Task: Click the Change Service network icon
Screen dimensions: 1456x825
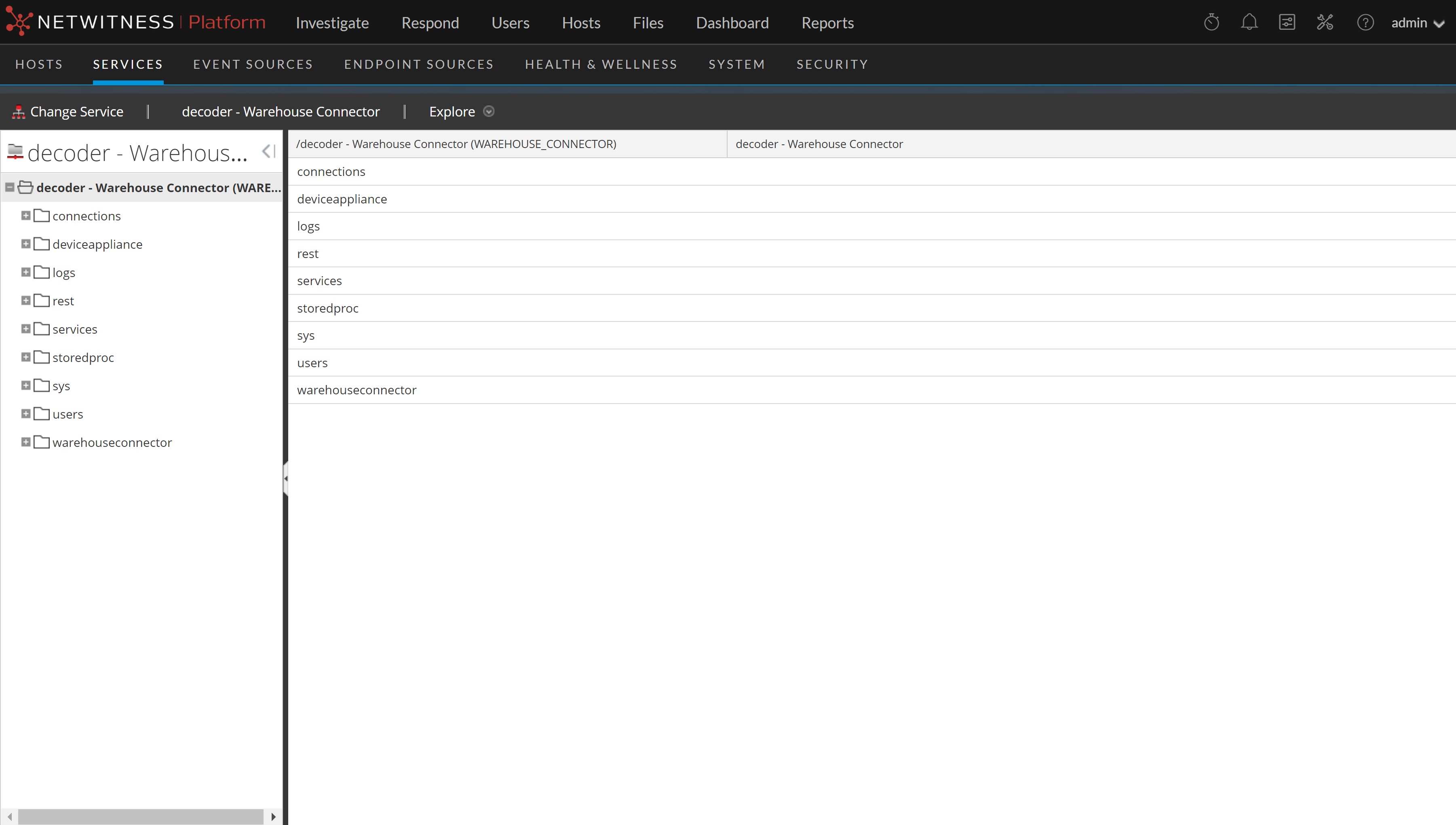Action: tap(19, 112)
